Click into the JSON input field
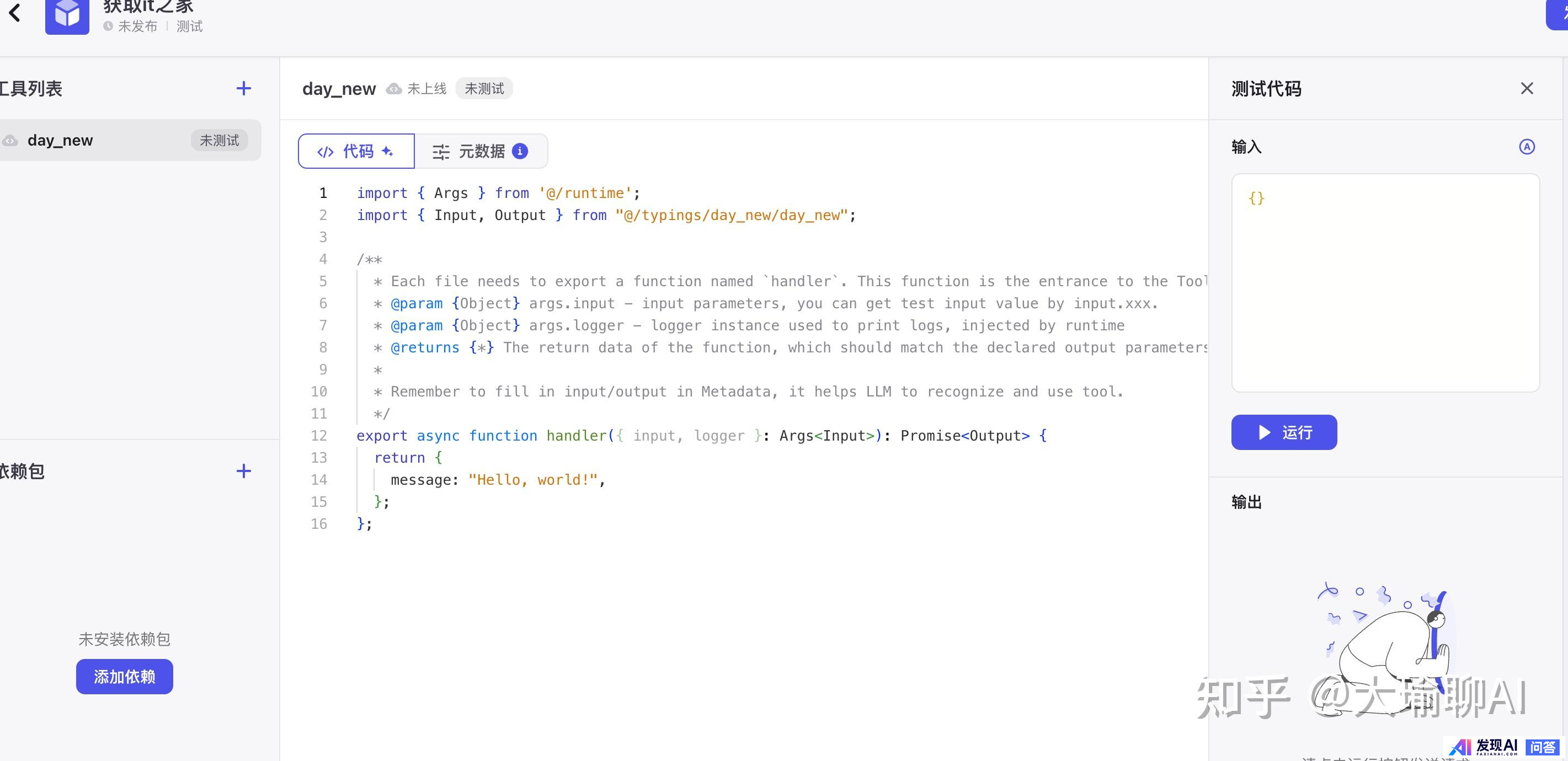The image size is (1568, 761). 1385,283
